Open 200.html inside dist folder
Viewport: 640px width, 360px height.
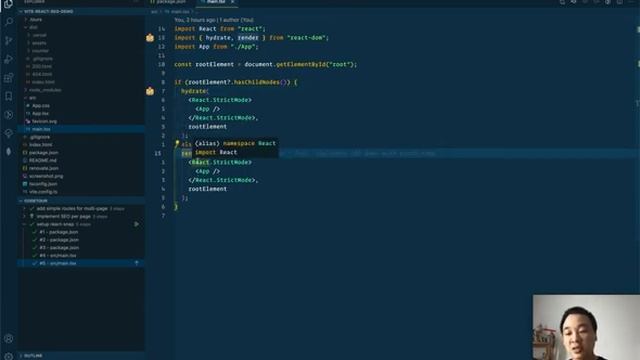[42, 66]
